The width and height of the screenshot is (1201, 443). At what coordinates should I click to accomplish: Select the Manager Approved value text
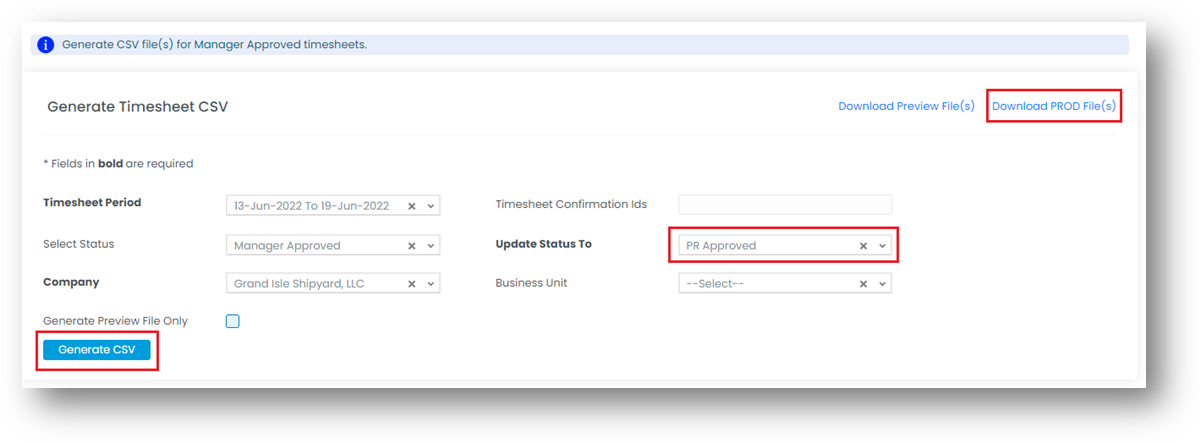287,245
